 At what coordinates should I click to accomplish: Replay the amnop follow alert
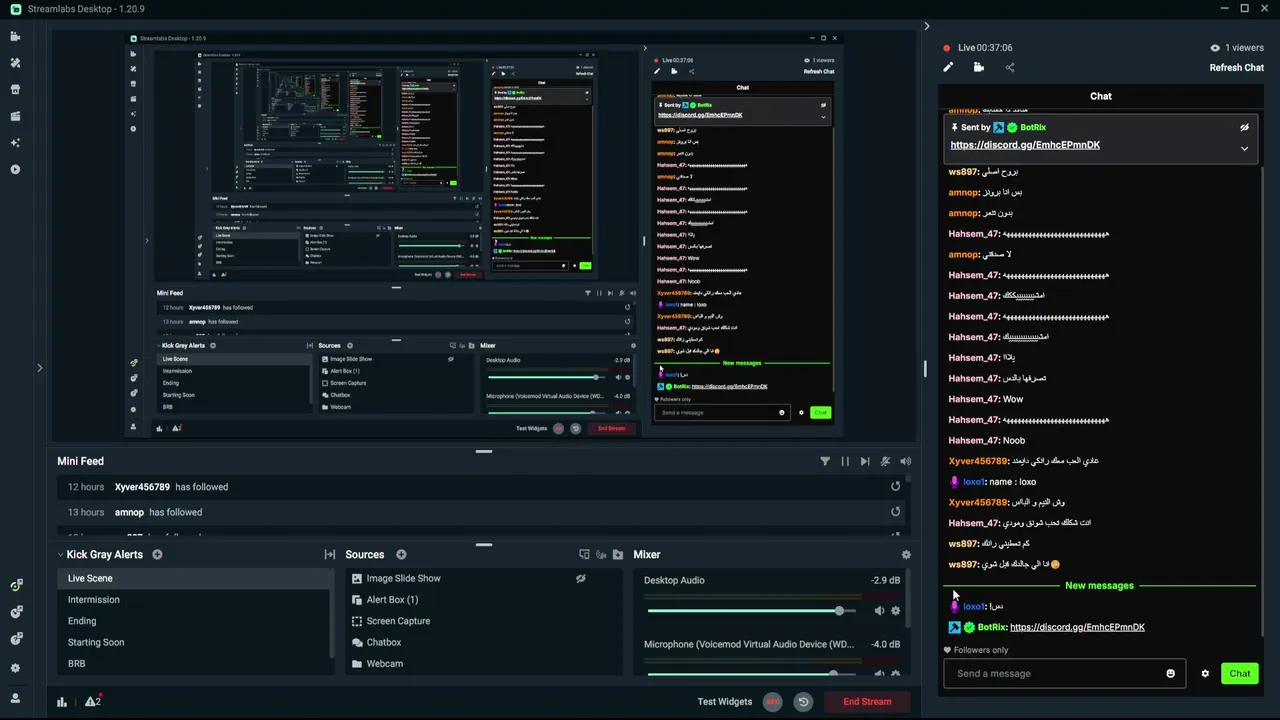tap(895, 512)
